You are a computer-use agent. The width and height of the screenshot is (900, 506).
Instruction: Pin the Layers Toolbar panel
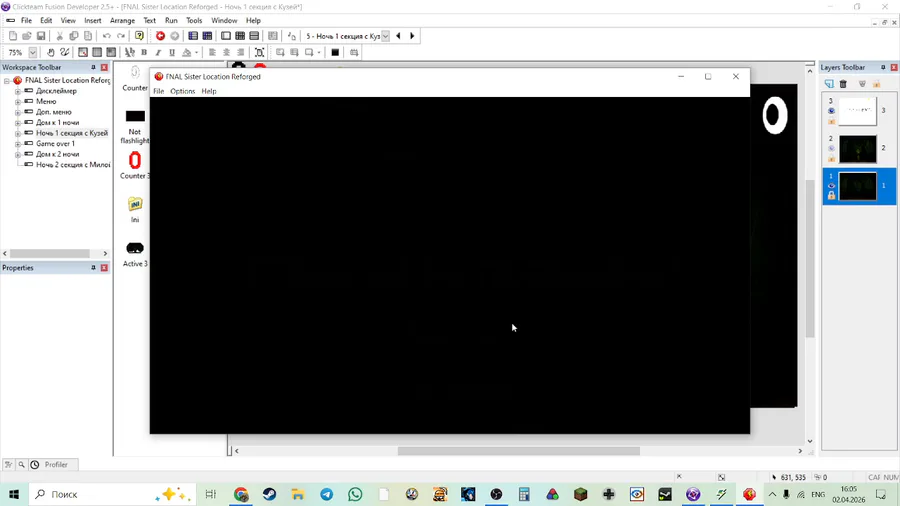[x=883, y=67]
